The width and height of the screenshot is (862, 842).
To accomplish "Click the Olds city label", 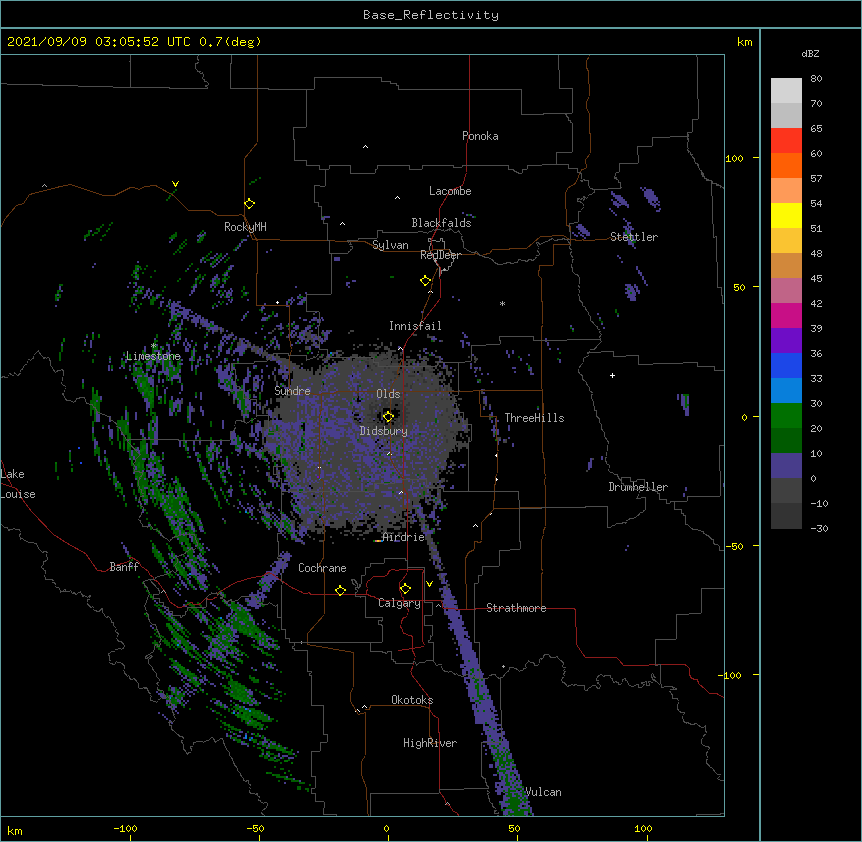I will 388,394.
